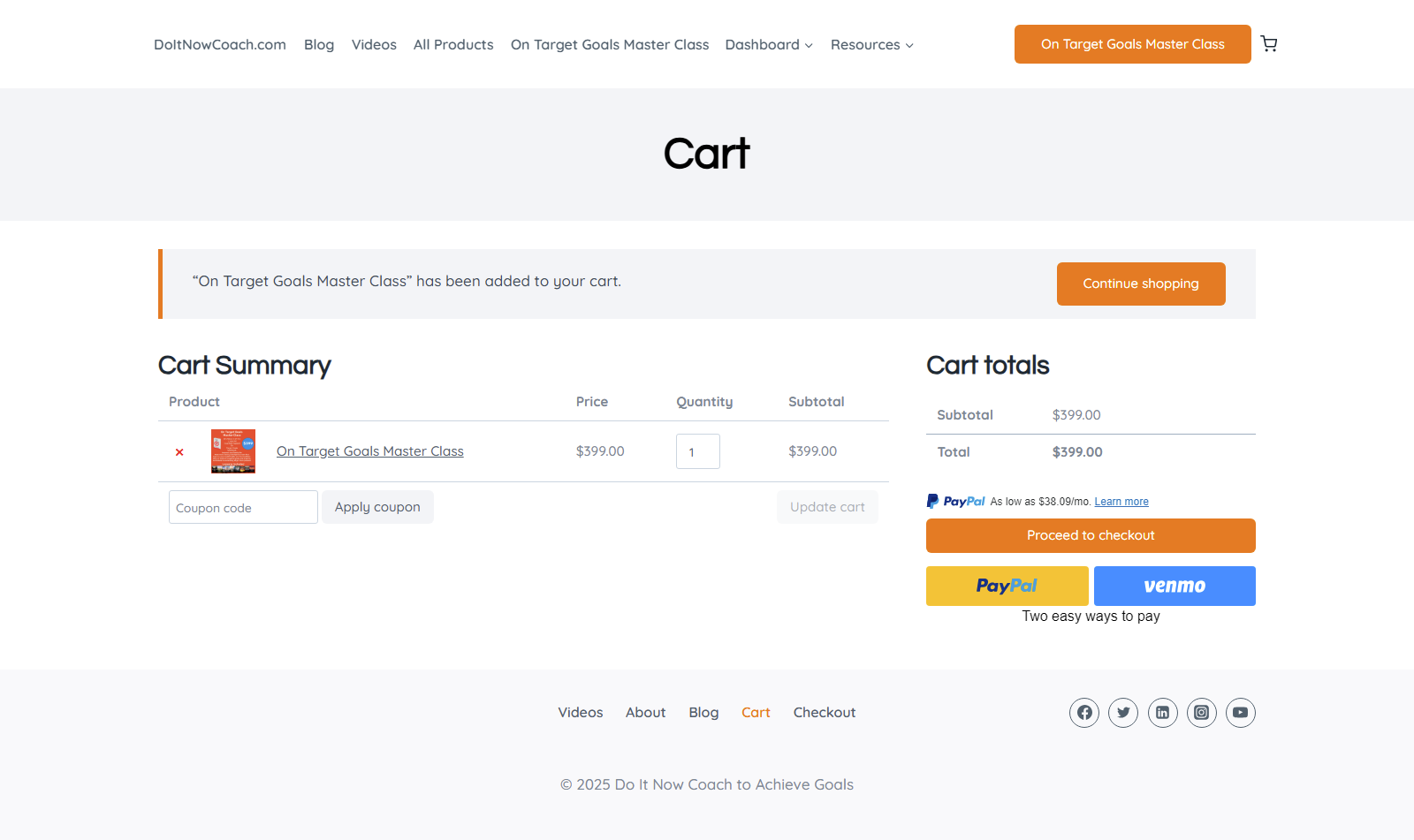Open the On Target Goals Master Class product link
The height and width of the screenshot is (840, 1414).
point(370,451)
